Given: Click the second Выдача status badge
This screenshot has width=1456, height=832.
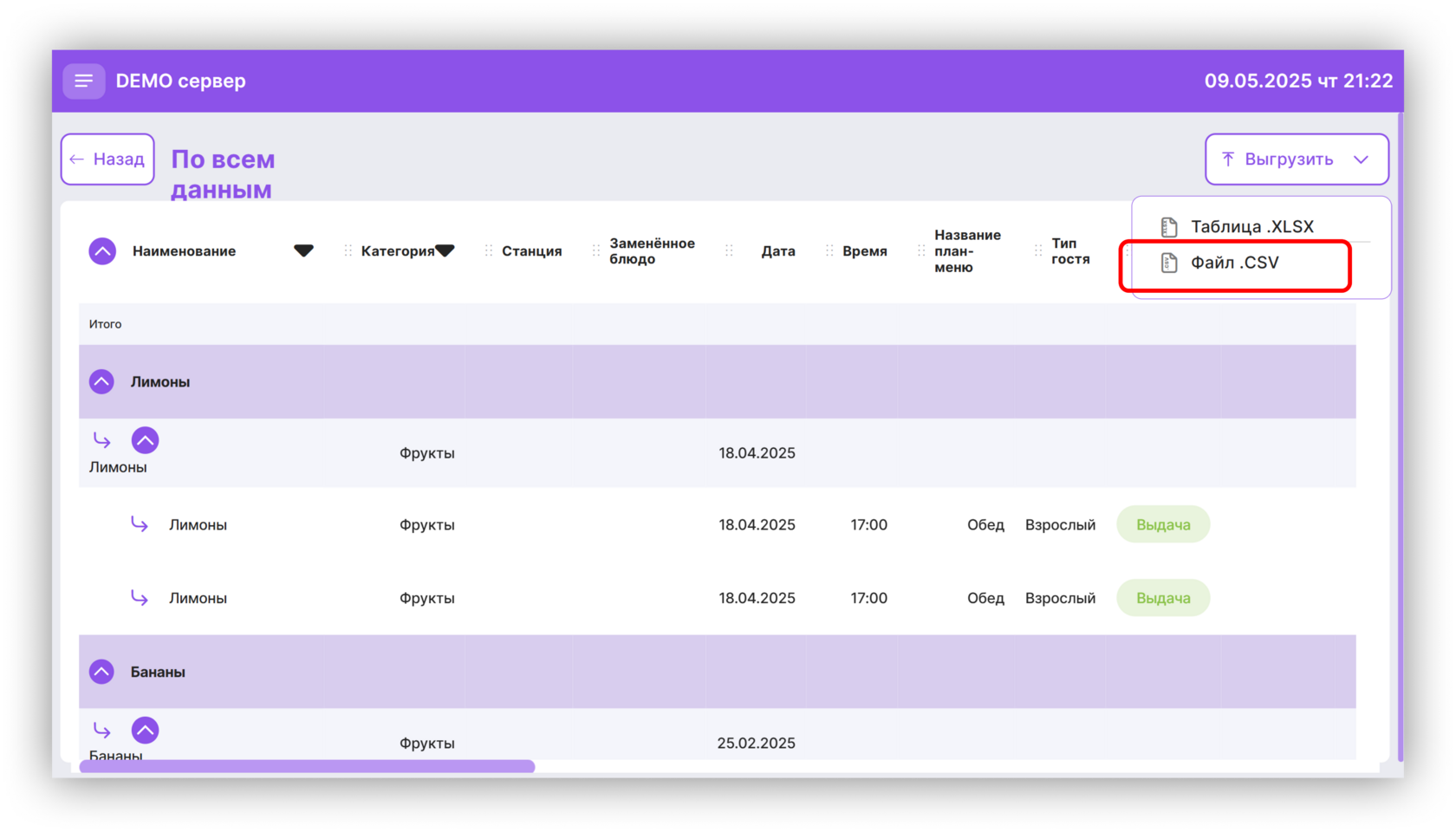Looking at the screenshot, I should click(x=1163, y=598).
